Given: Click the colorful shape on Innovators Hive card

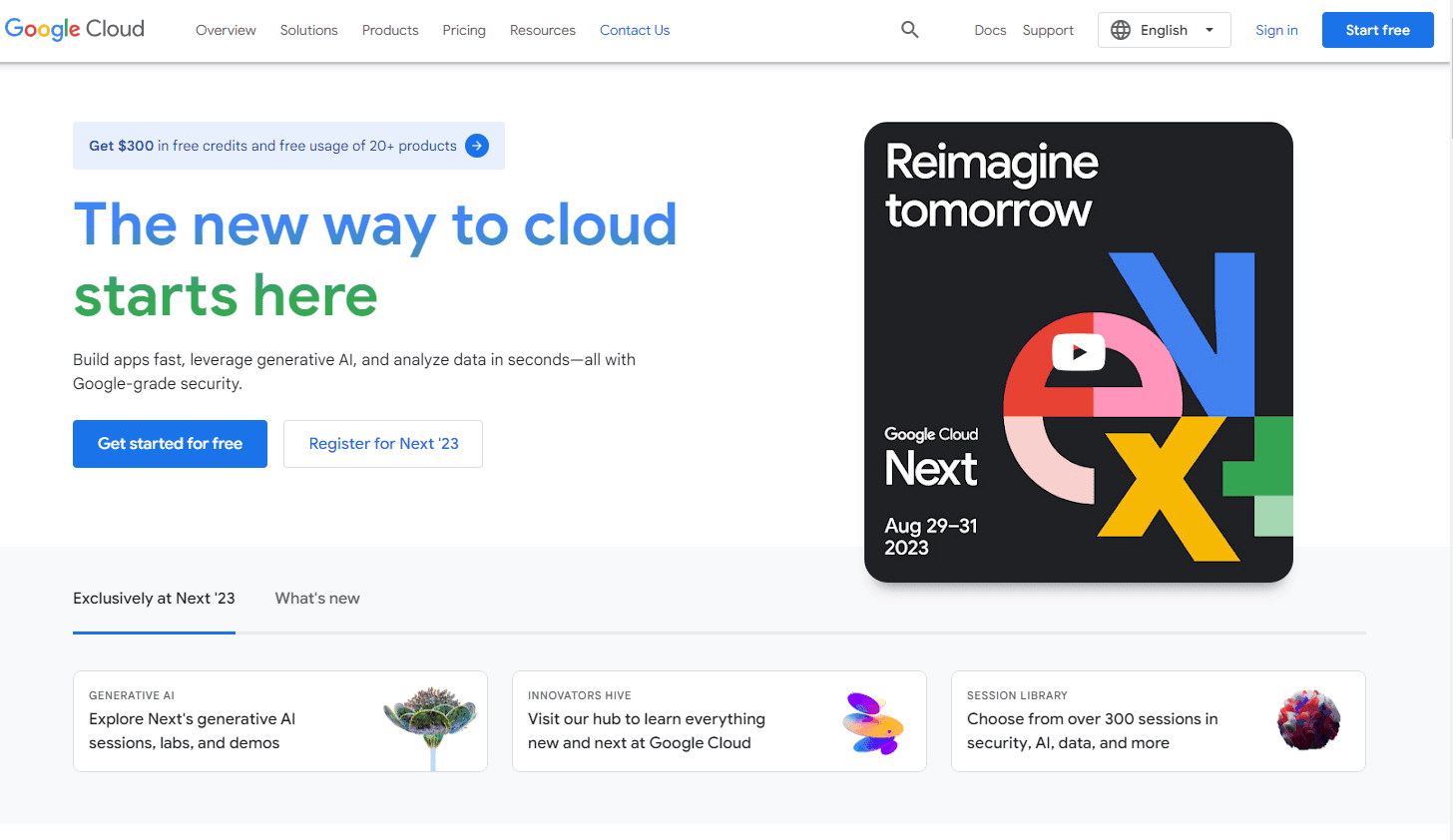Looking at the screenshot, I should pyautogui.click(x=872, y=722).
